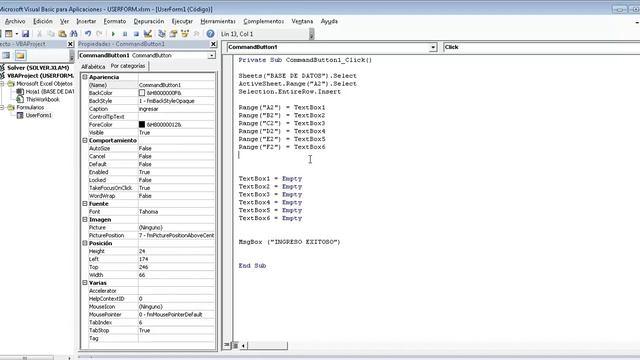Click the Reset (stop) square icon
The height and width of the screenshot is (360, 640).
(136, 34)
